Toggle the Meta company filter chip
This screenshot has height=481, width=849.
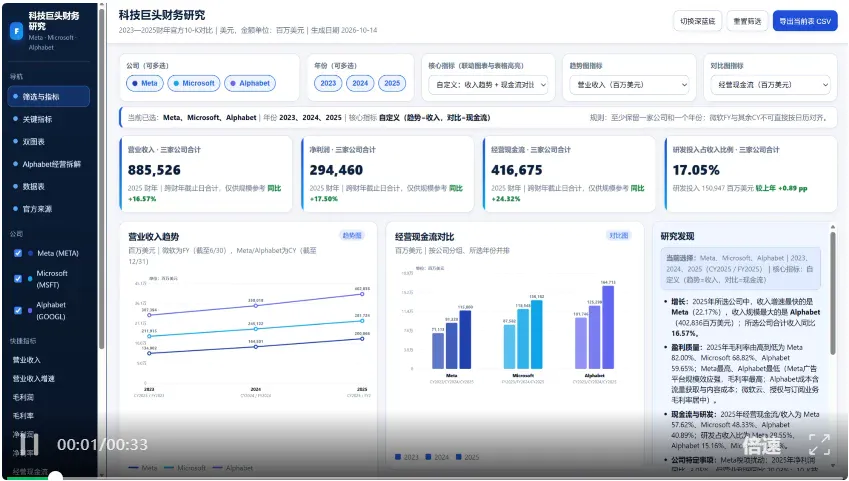(x=145, y=83)
